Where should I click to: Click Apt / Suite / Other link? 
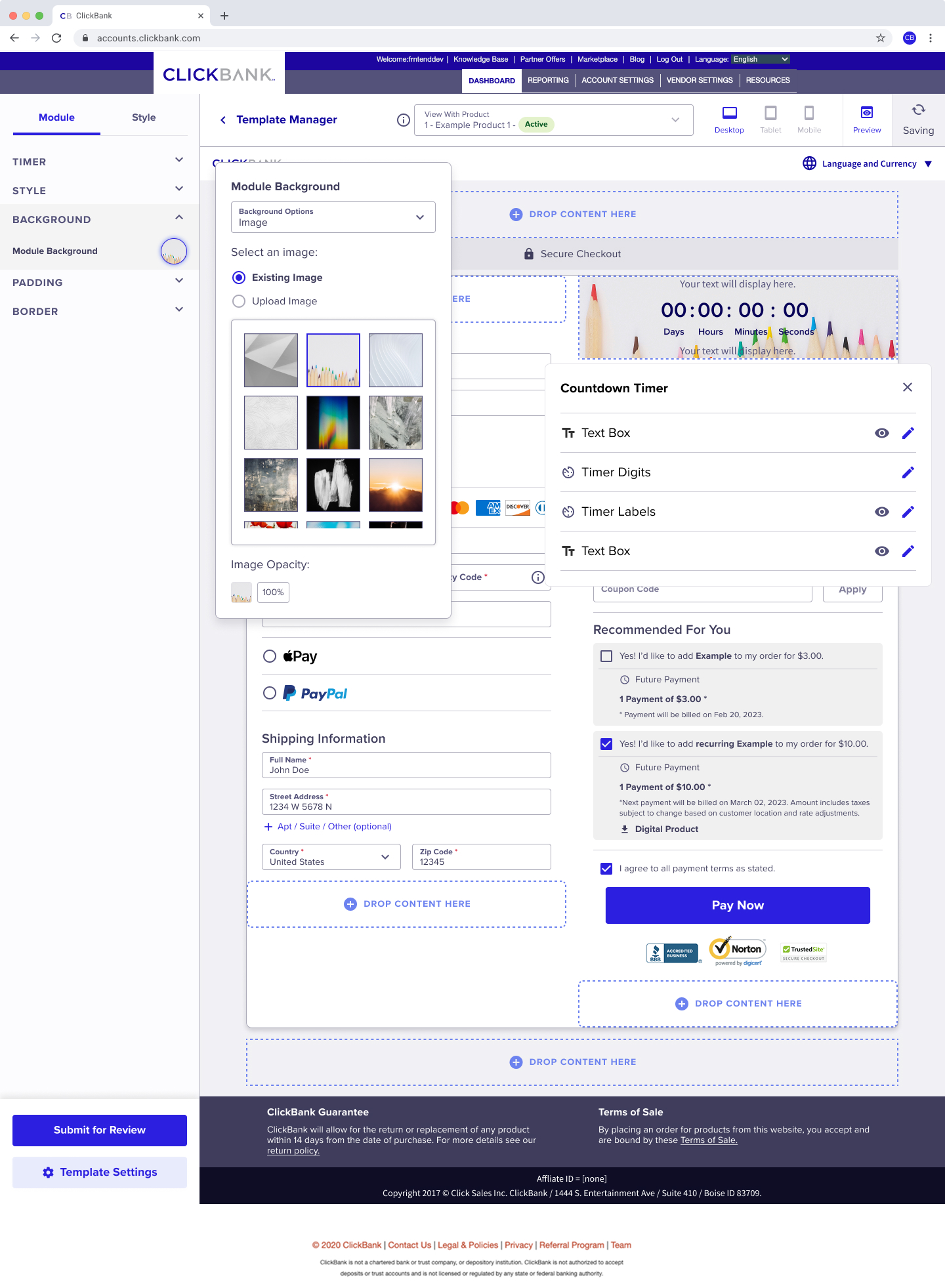328,827
